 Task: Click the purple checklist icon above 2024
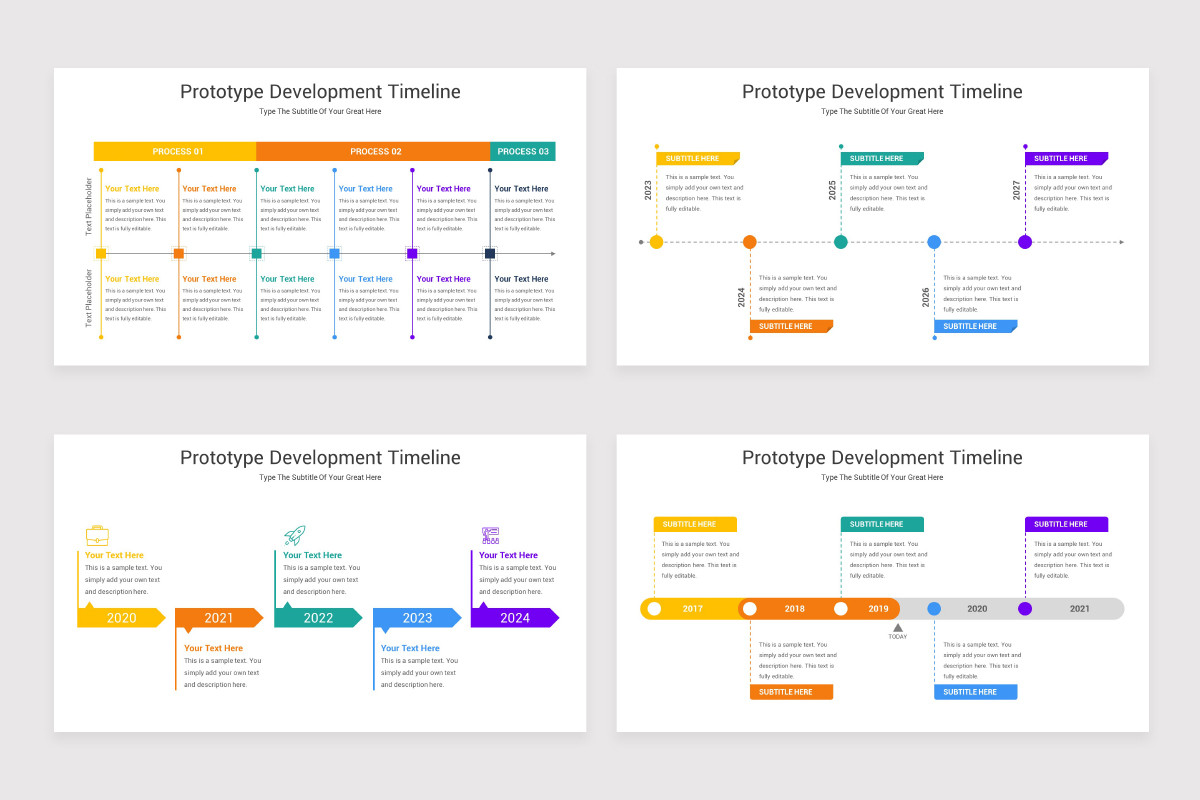pos(490,533)
